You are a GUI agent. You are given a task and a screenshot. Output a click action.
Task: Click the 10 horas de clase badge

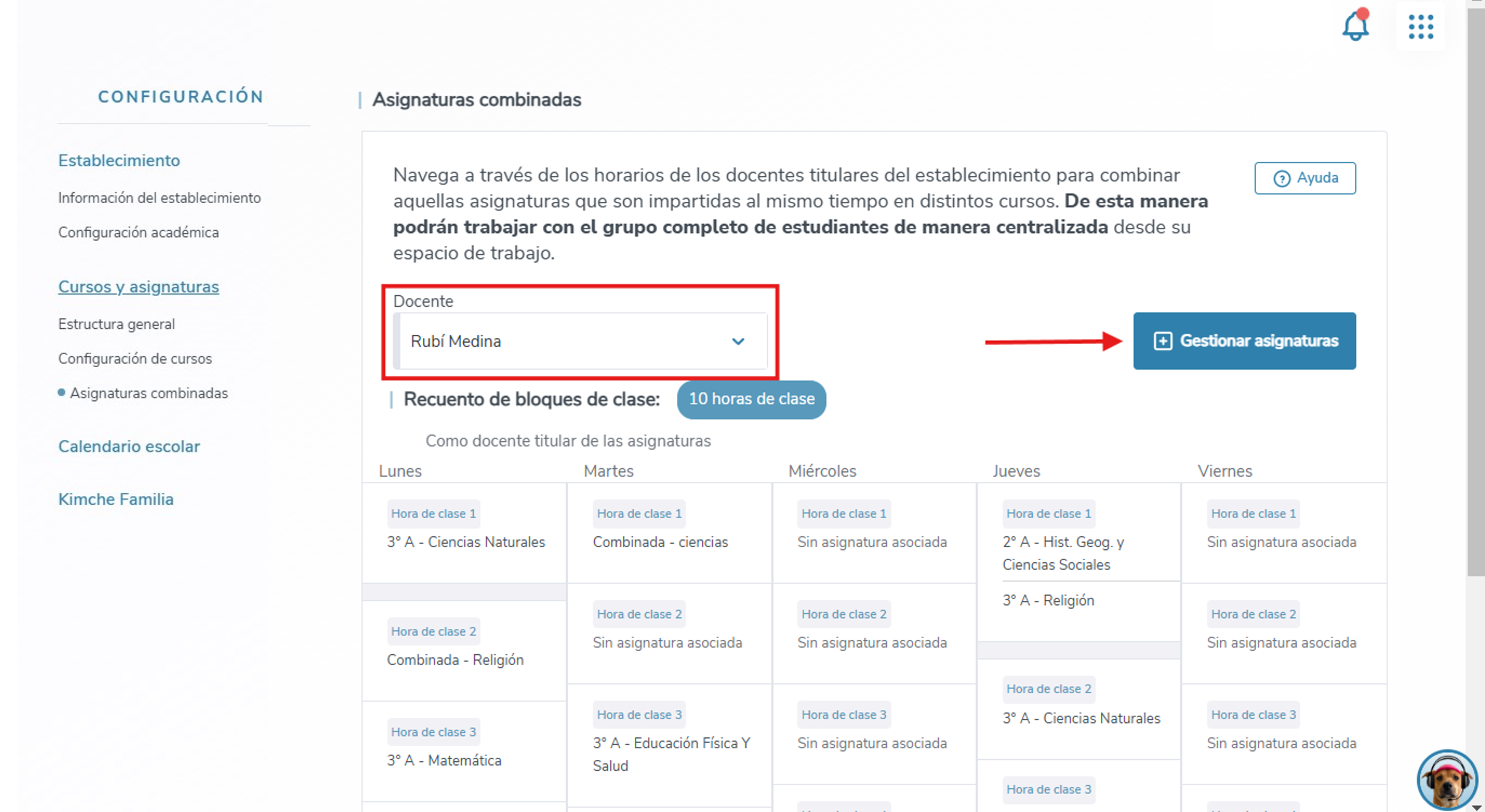(751, 399)
